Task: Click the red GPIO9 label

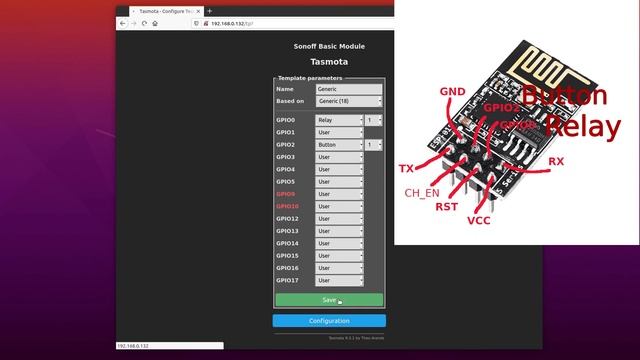Action: 285,194
